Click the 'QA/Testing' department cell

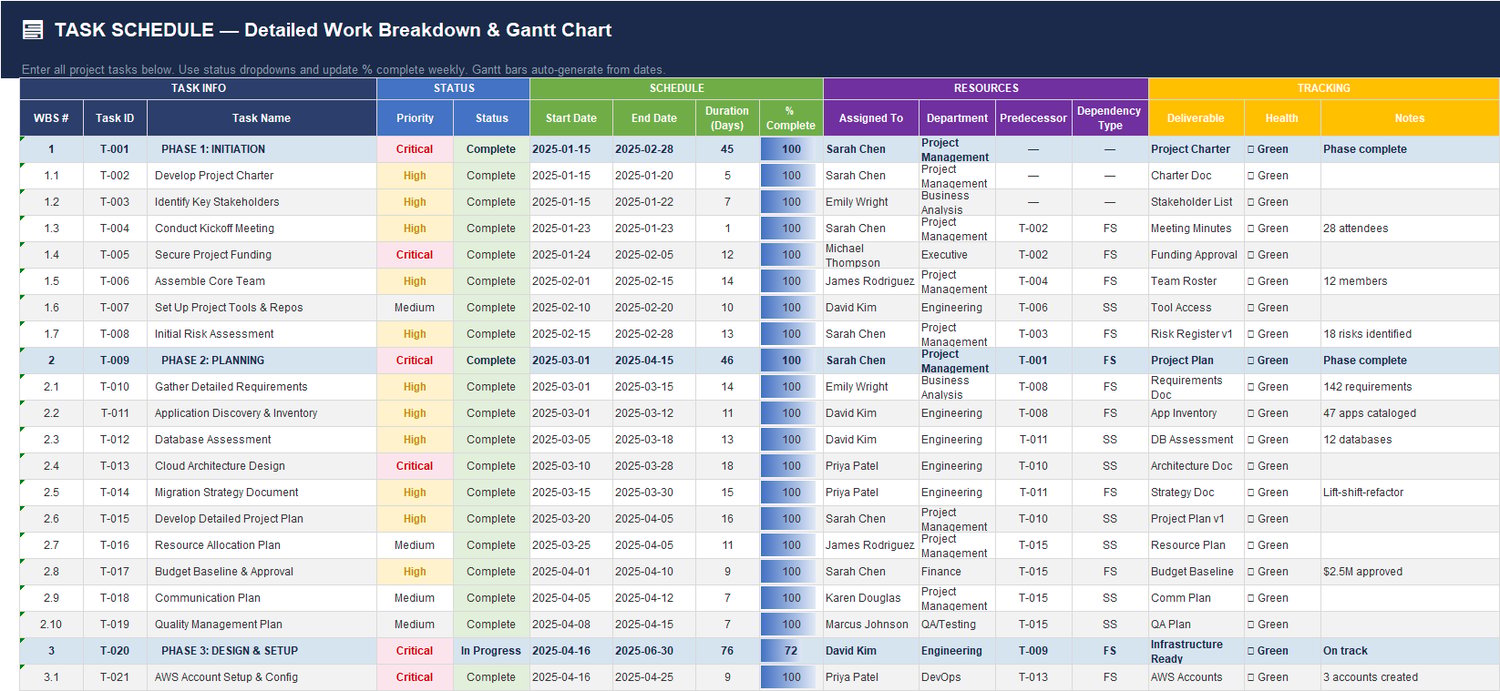957,624
